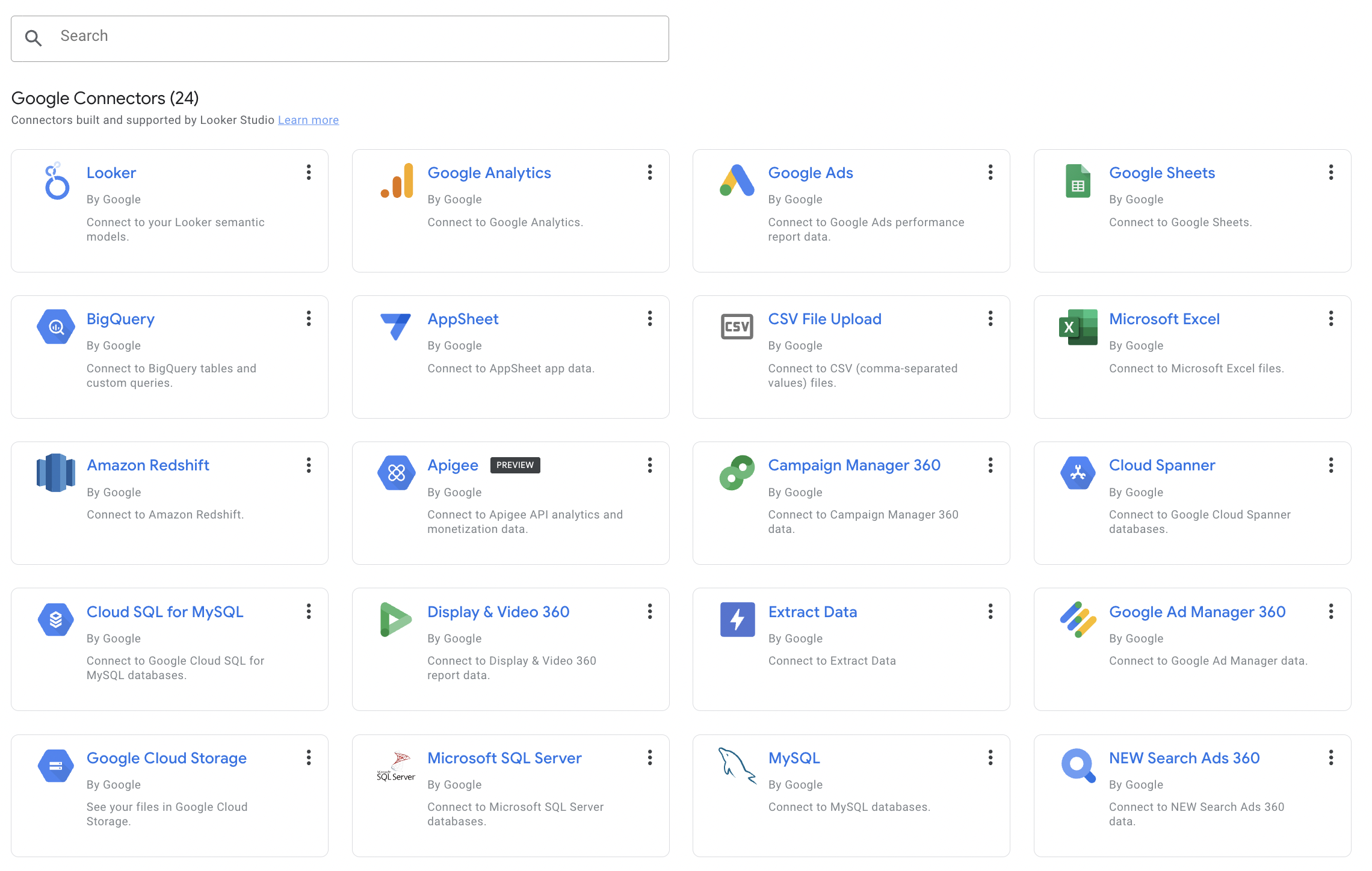Screen dimensions: 1372x871
Task: Click the Extract Data lightning icon
Action: tap(737, 619)
